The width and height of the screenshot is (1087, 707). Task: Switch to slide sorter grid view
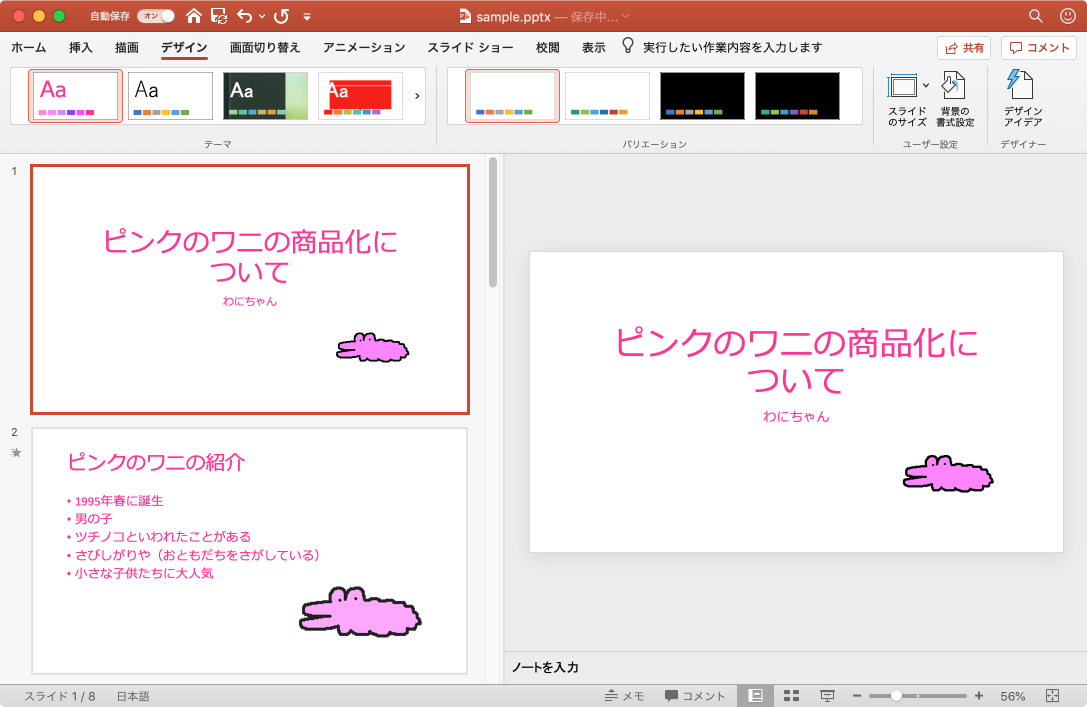(x=790, y=696)
